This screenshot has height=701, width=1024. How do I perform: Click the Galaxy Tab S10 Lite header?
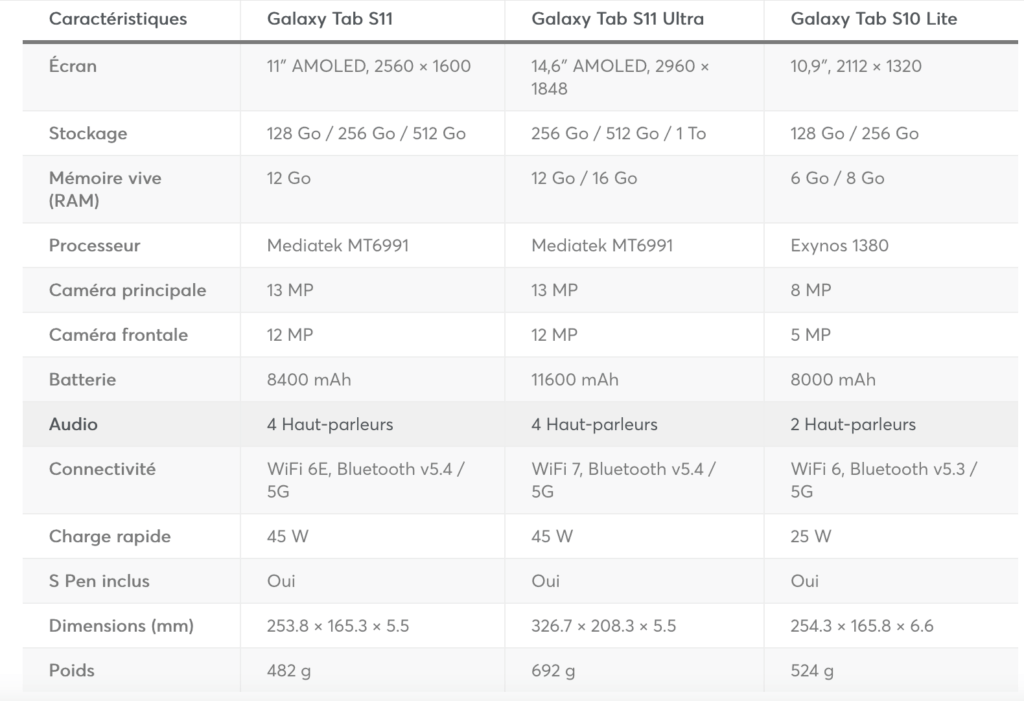click(873, 19)
